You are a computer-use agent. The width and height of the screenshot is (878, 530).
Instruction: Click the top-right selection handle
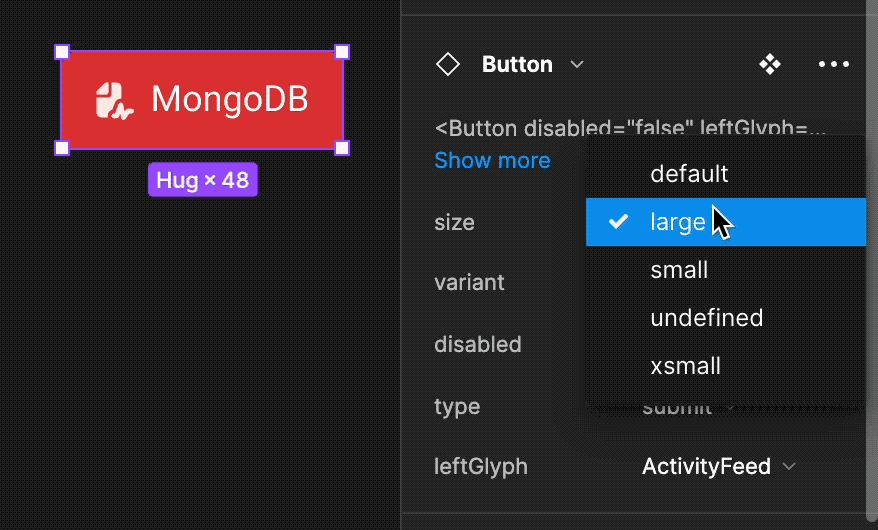(342, 52)
